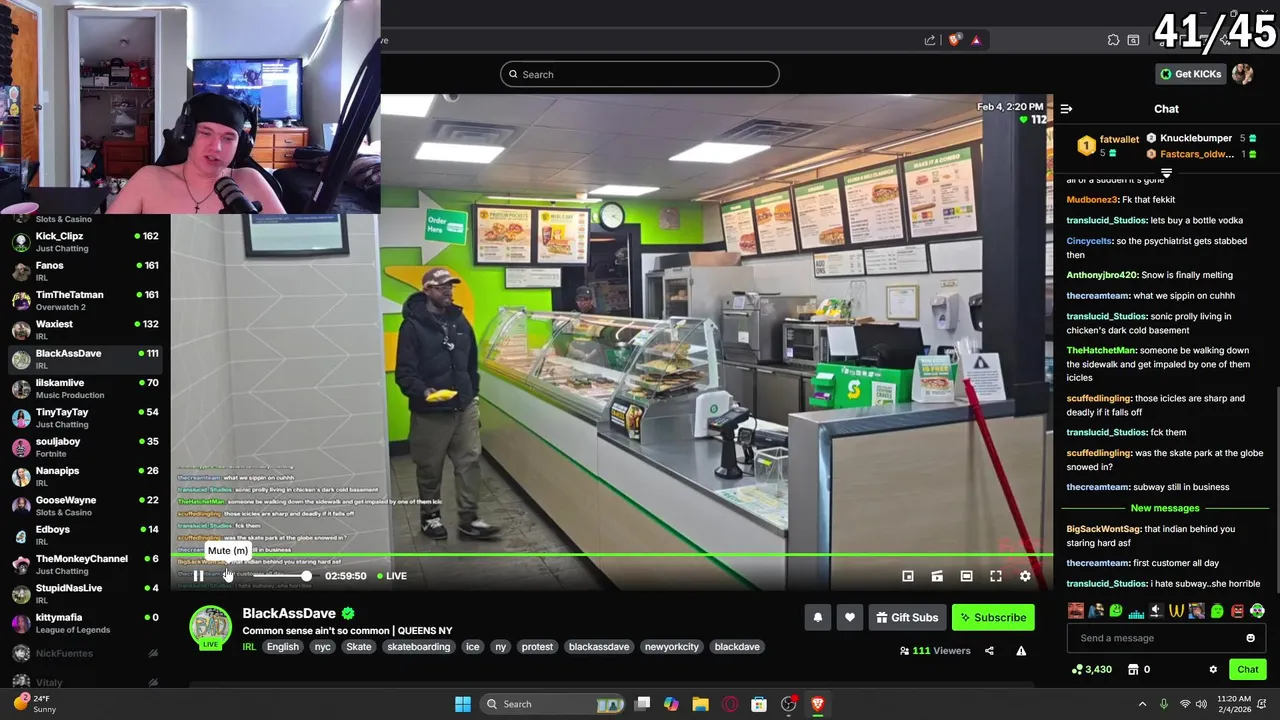This screenshot has height=720, width=1280.
Task: Open mini player mode icon
Action: (908, 576)
